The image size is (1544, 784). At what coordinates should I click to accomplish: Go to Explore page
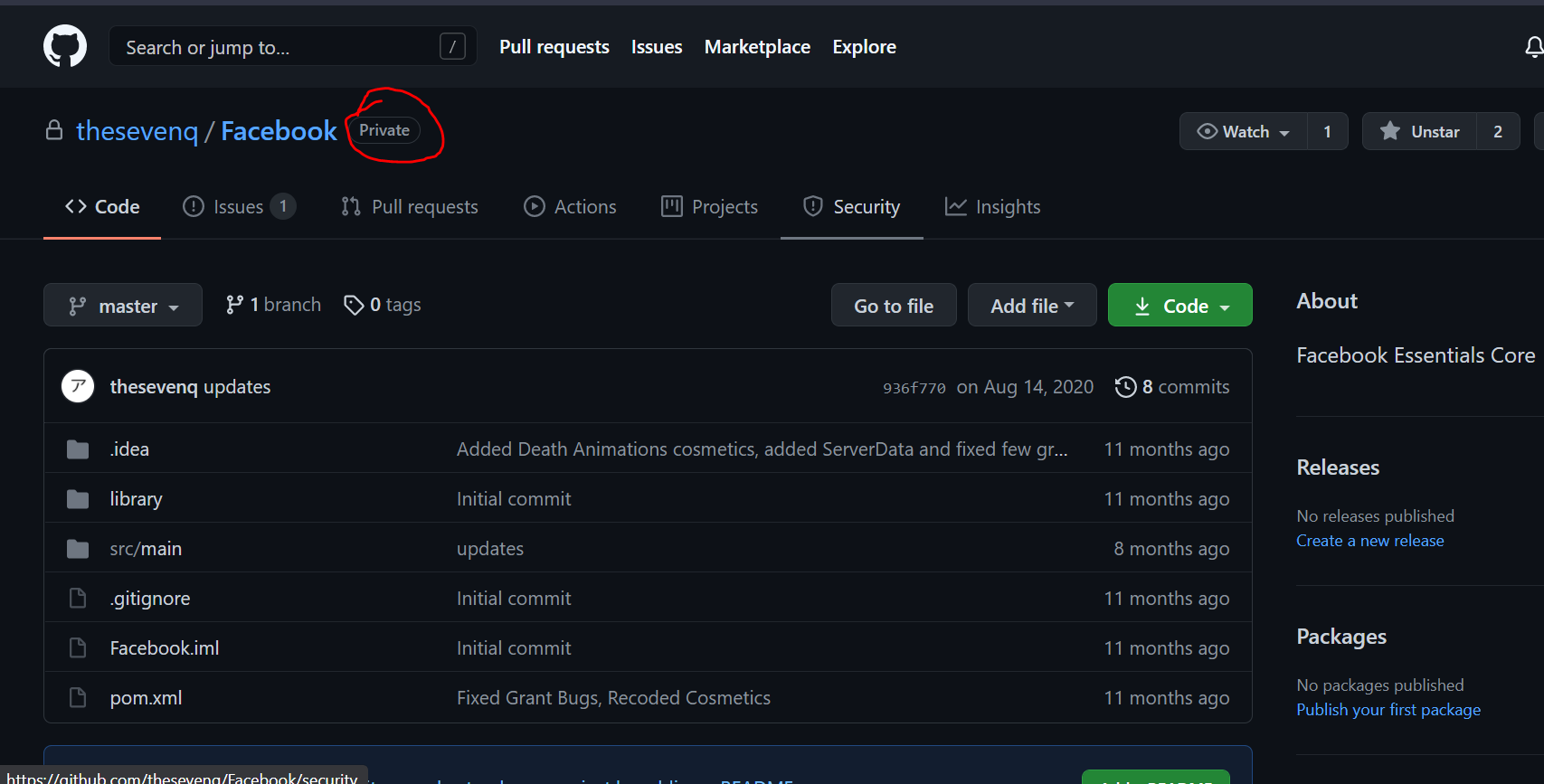pyautogui.click(x=864, y=47)
